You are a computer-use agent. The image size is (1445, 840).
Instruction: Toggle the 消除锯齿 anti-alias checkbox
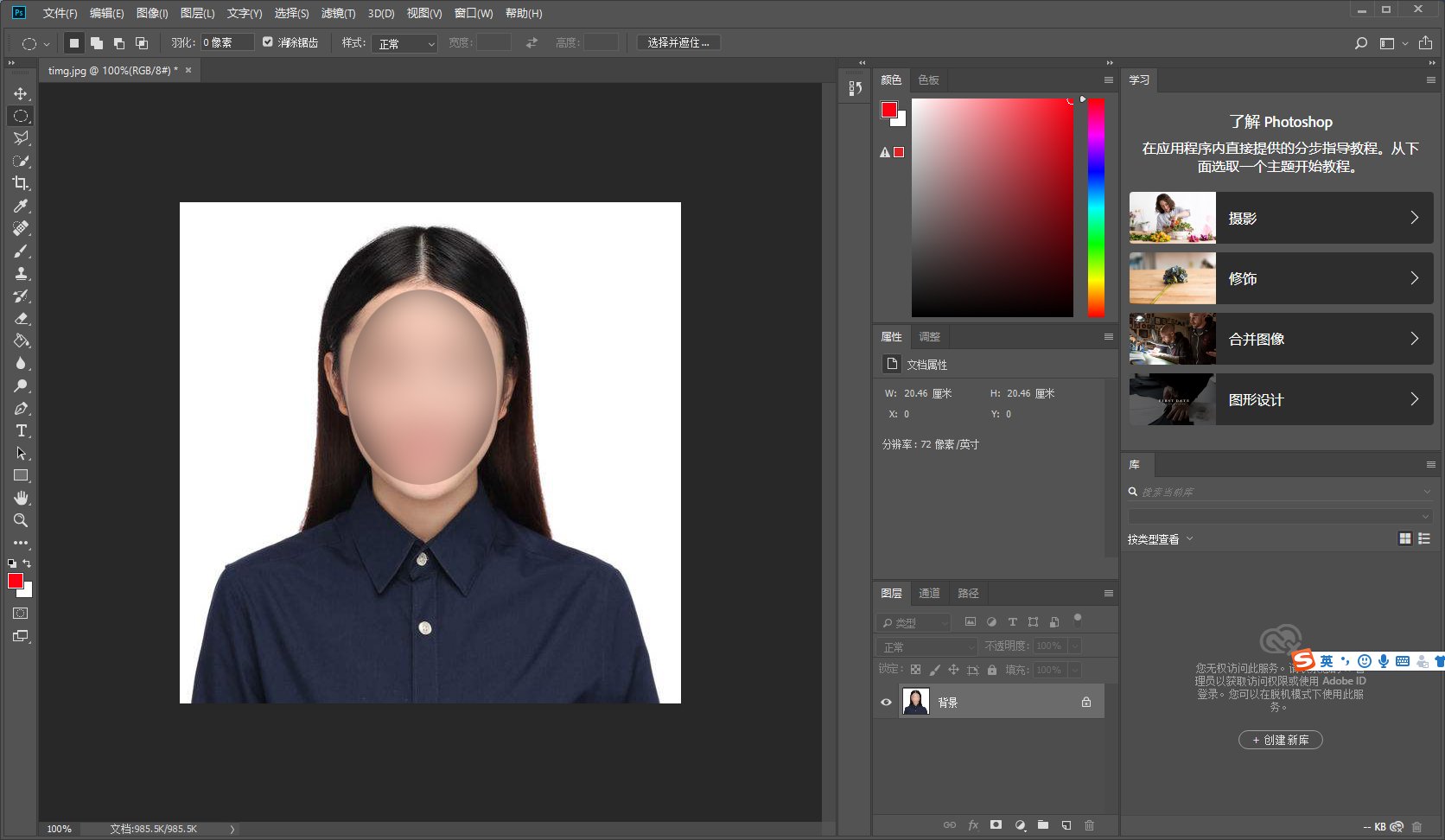coord(268,42)
